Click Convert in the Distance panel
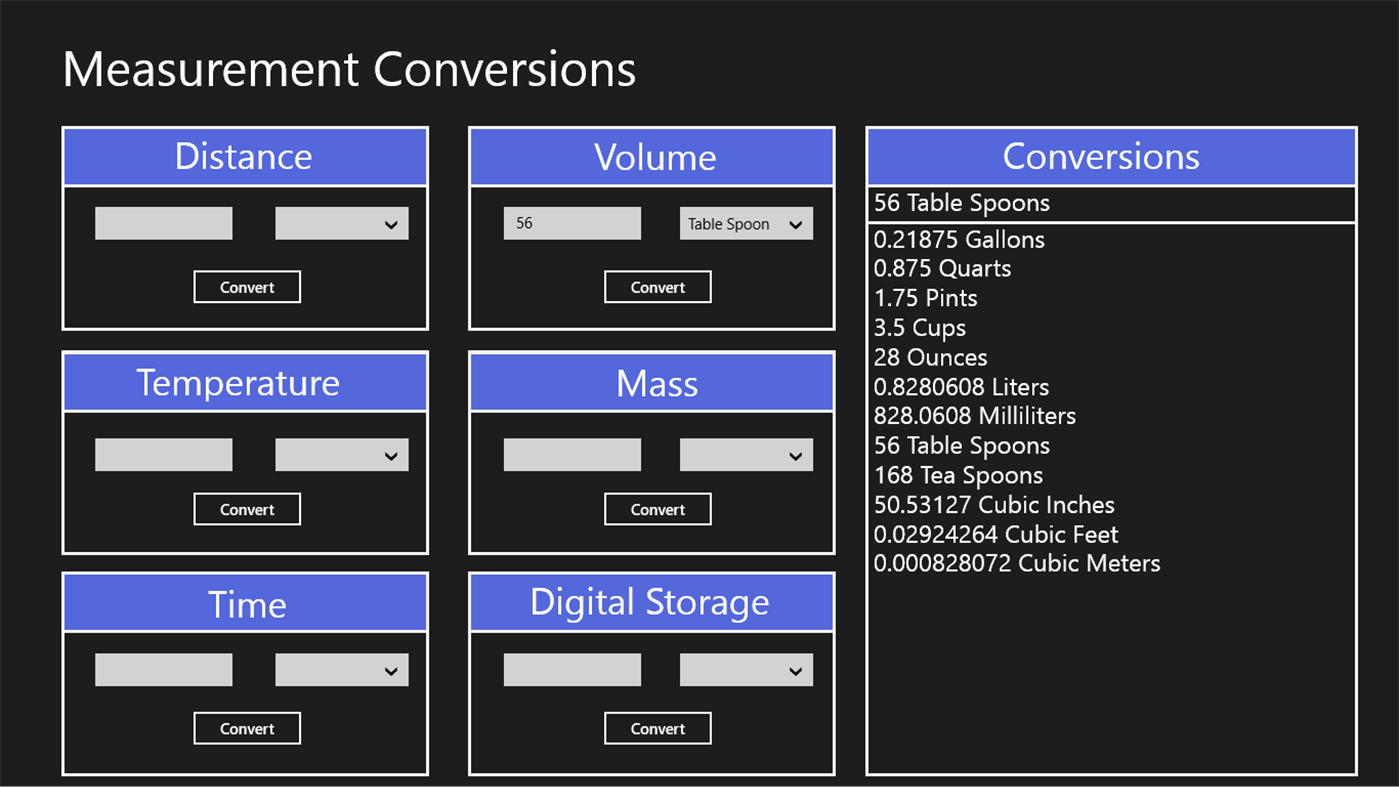The image size is (1399, 787). (246, 287)
